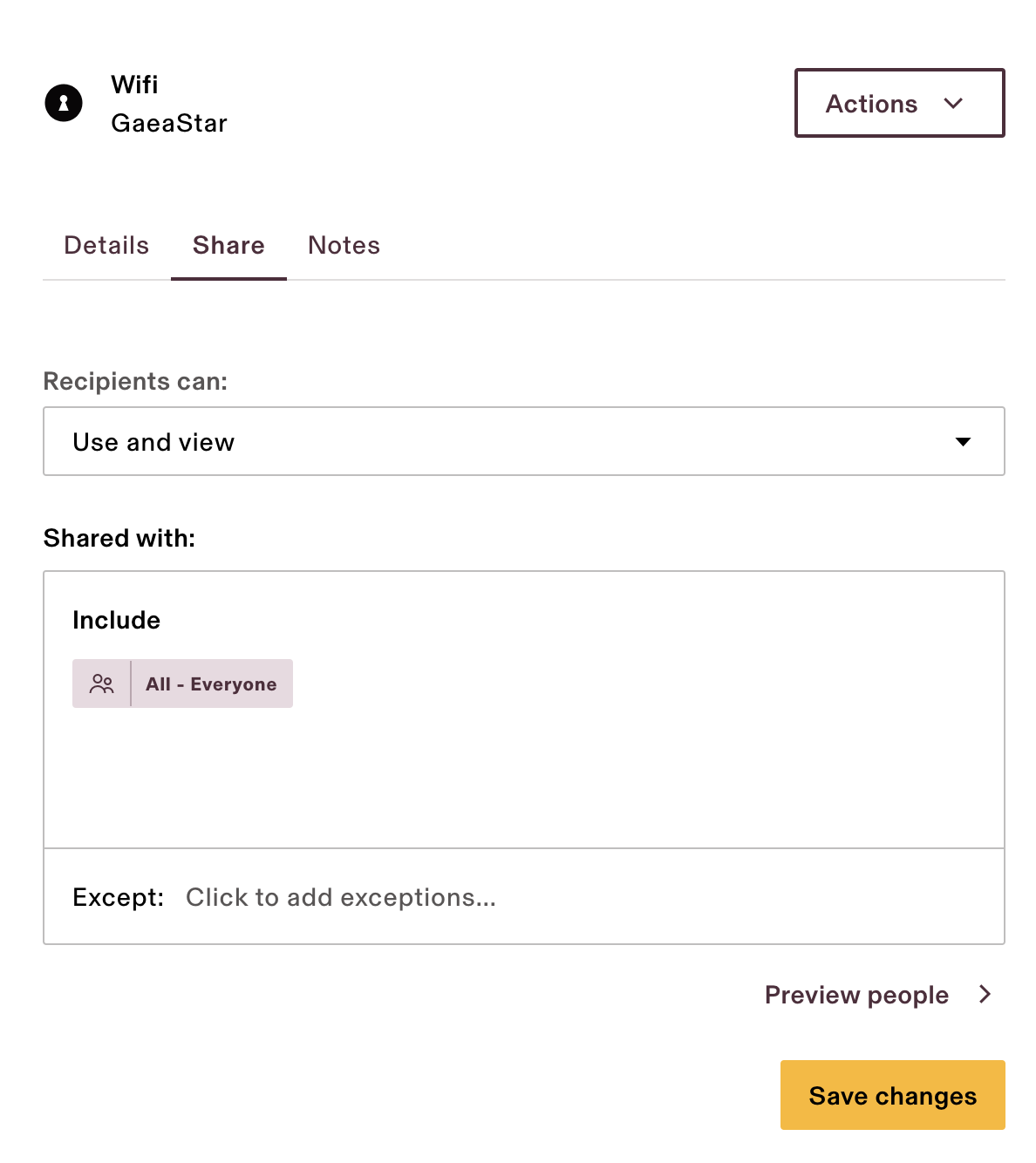The image size is (1036, 1163).
Task: Click the 'Click to add exceptions...' field
Action: pos(341,897)
